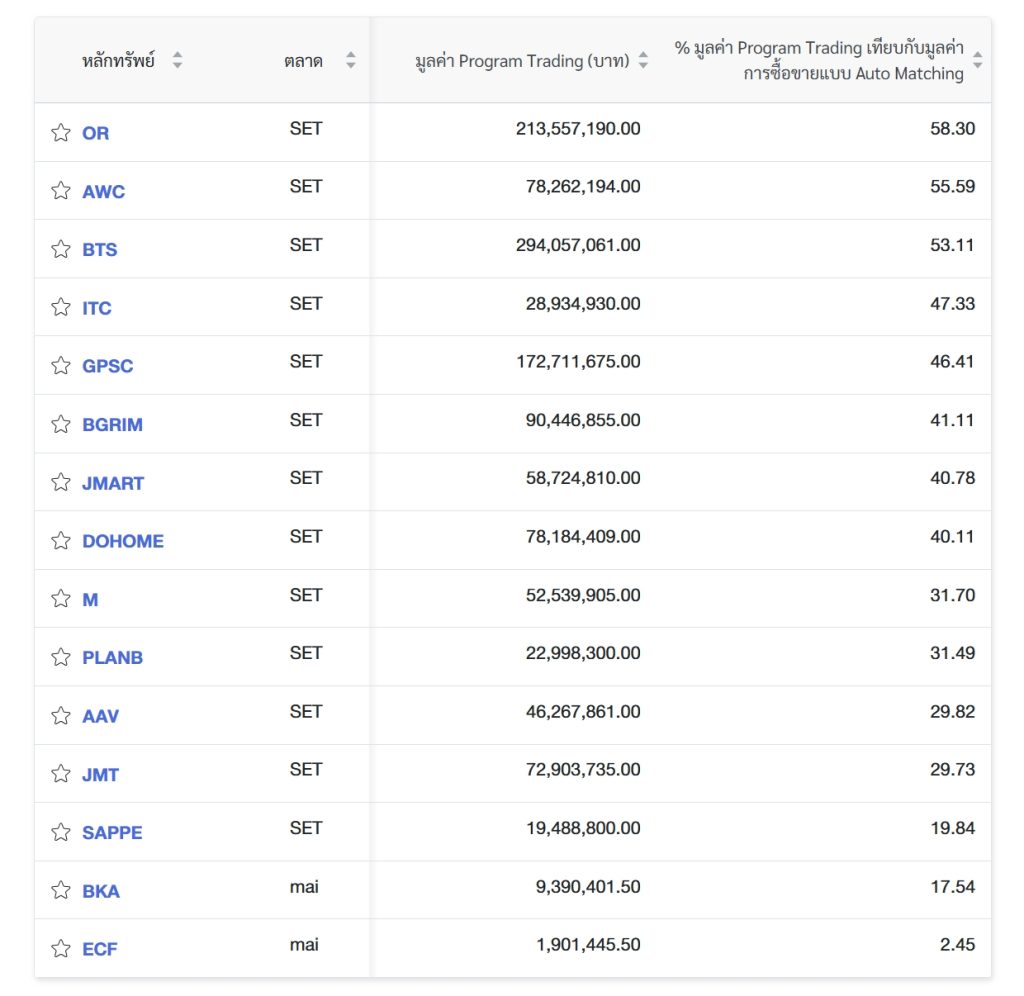Image resolution: width=1024 pixels, height=996 pixels.
Task: Sort by % Auto Matching column arrows
Action: coord(978,60)
